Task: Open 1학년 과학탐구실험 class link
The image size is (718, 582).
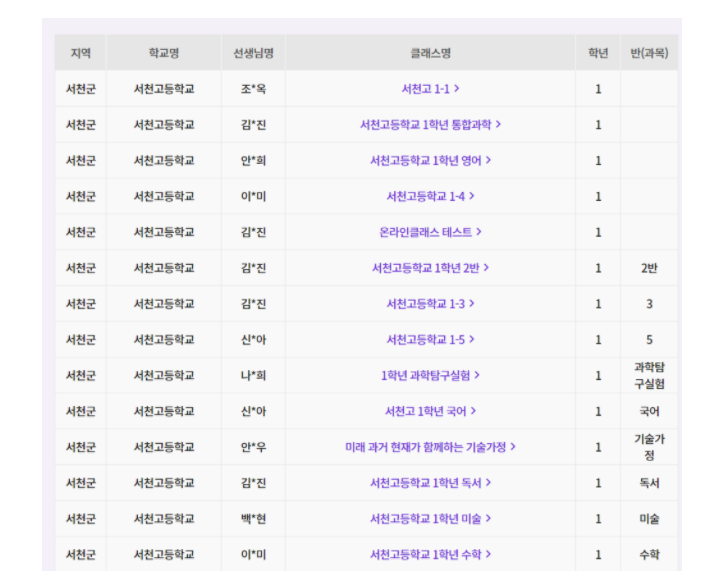Action: (x=430, y=375)
